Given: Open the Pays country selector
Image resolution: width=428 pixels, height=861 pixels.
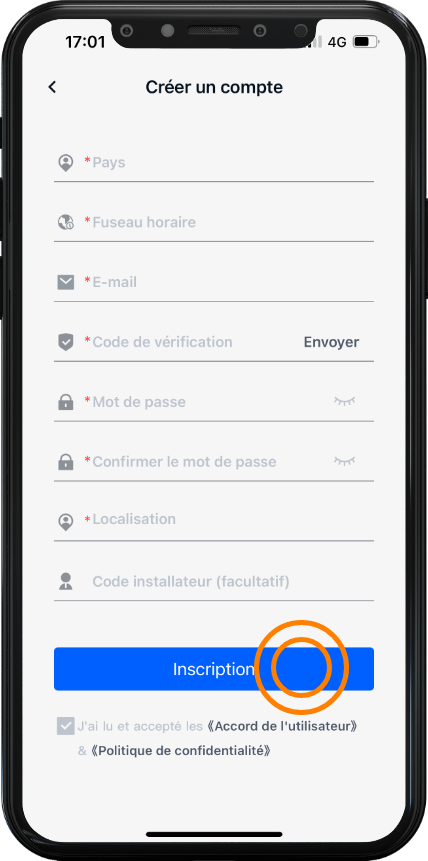Looking at the screenshot, I should (214, 163).
